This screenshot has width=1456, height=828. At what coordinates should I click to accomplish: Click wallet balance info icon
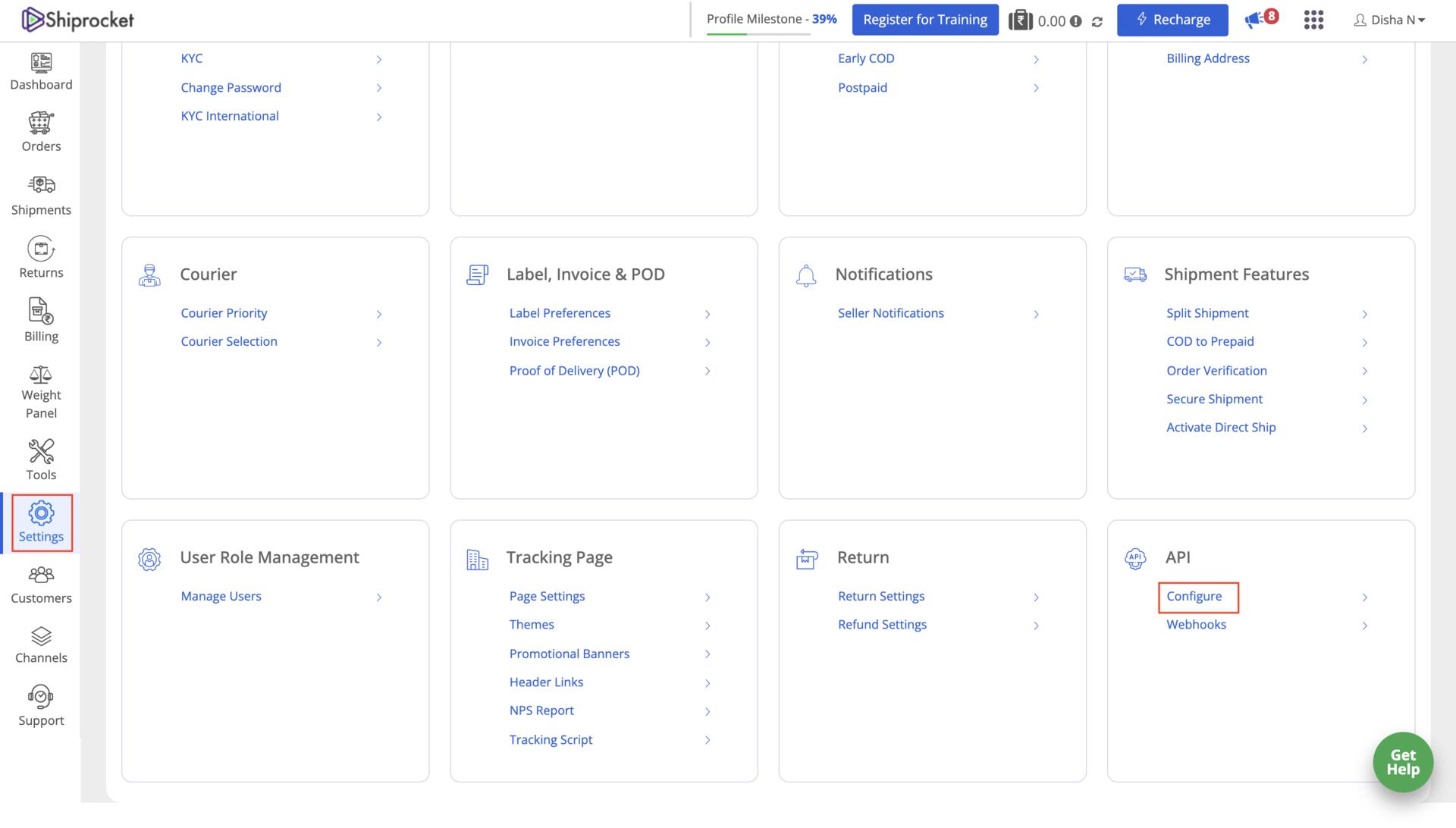tap(1075, 21)
